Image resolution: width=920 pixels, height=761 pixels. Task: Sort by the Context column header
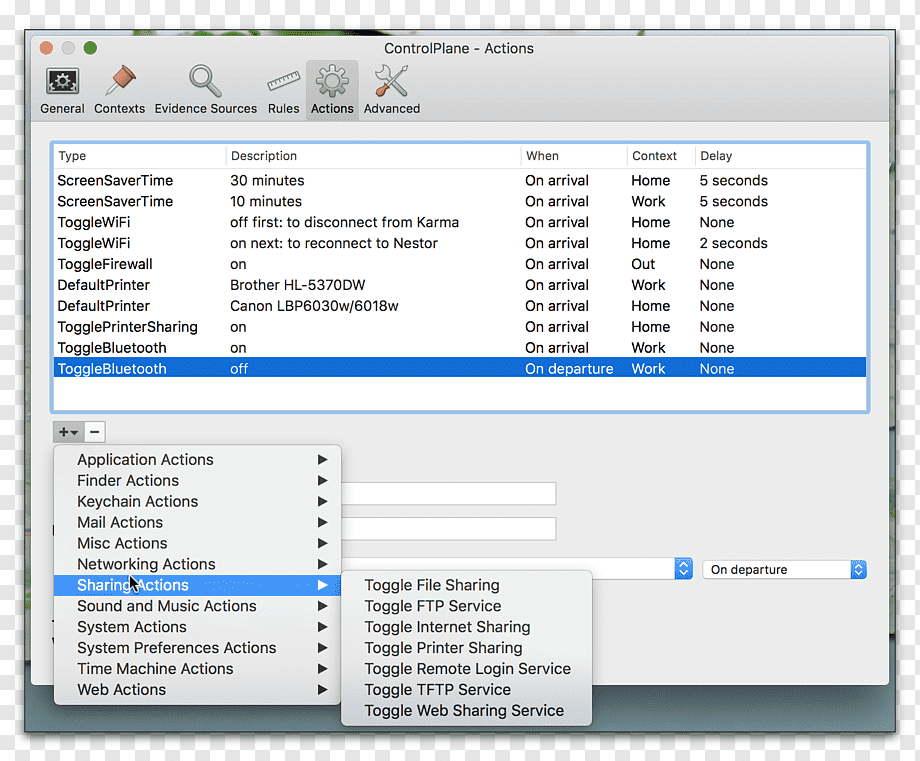pos(661,156)
